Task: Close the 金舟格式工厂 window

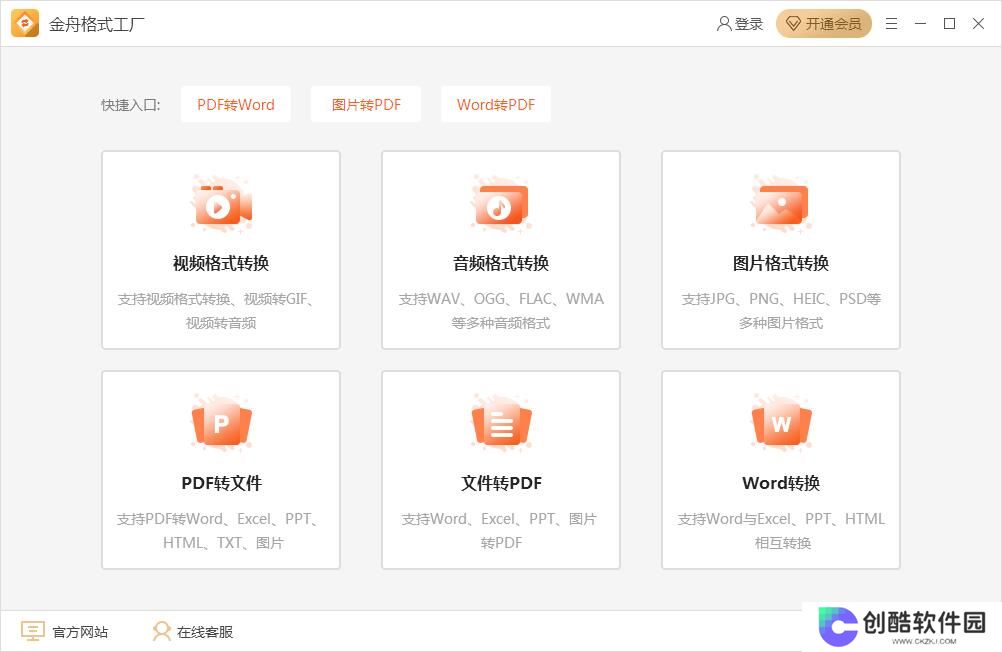Action: pos(978,24)
